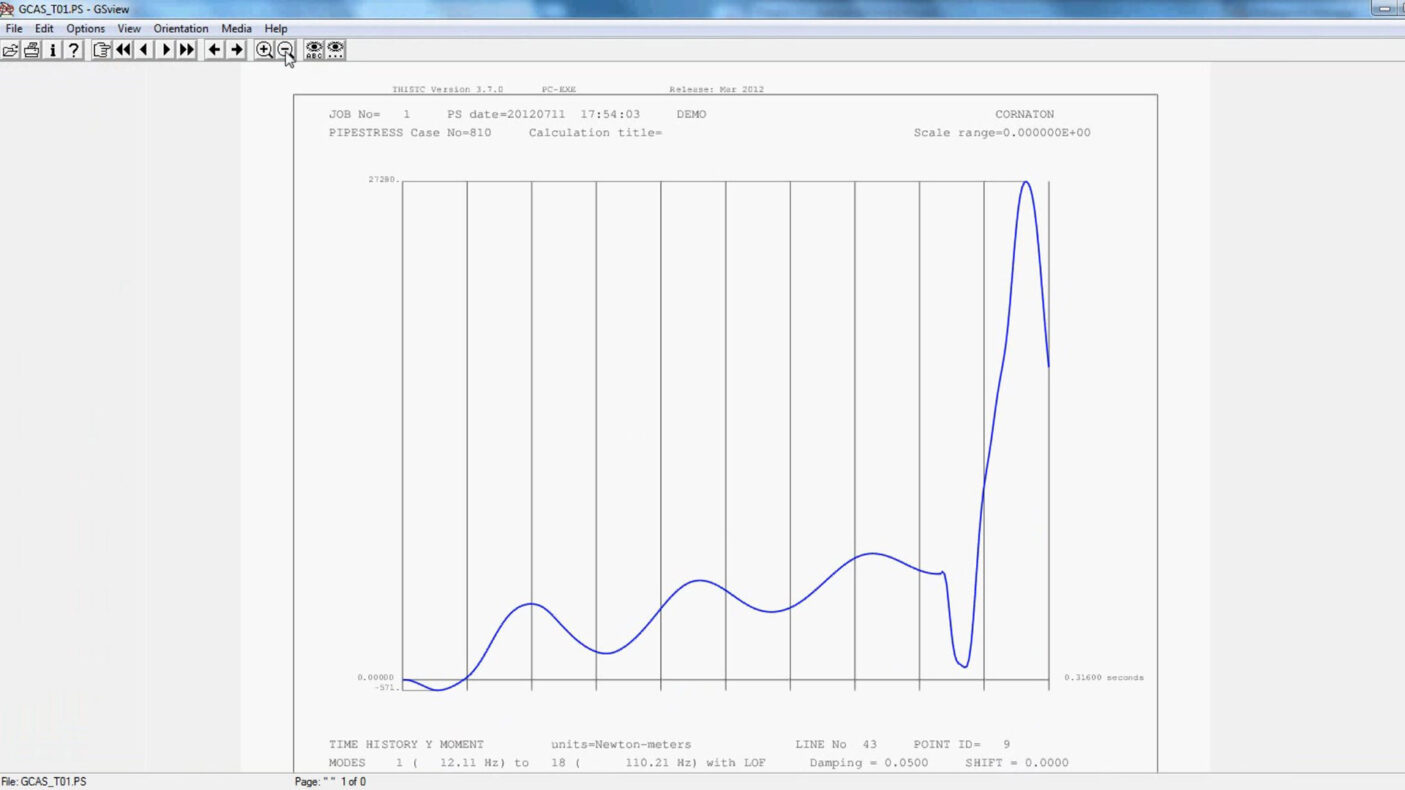Screen dimensions: 1405x790
Task: Open the Media menu
Action: pyautogui.click(x=236, y=29)
